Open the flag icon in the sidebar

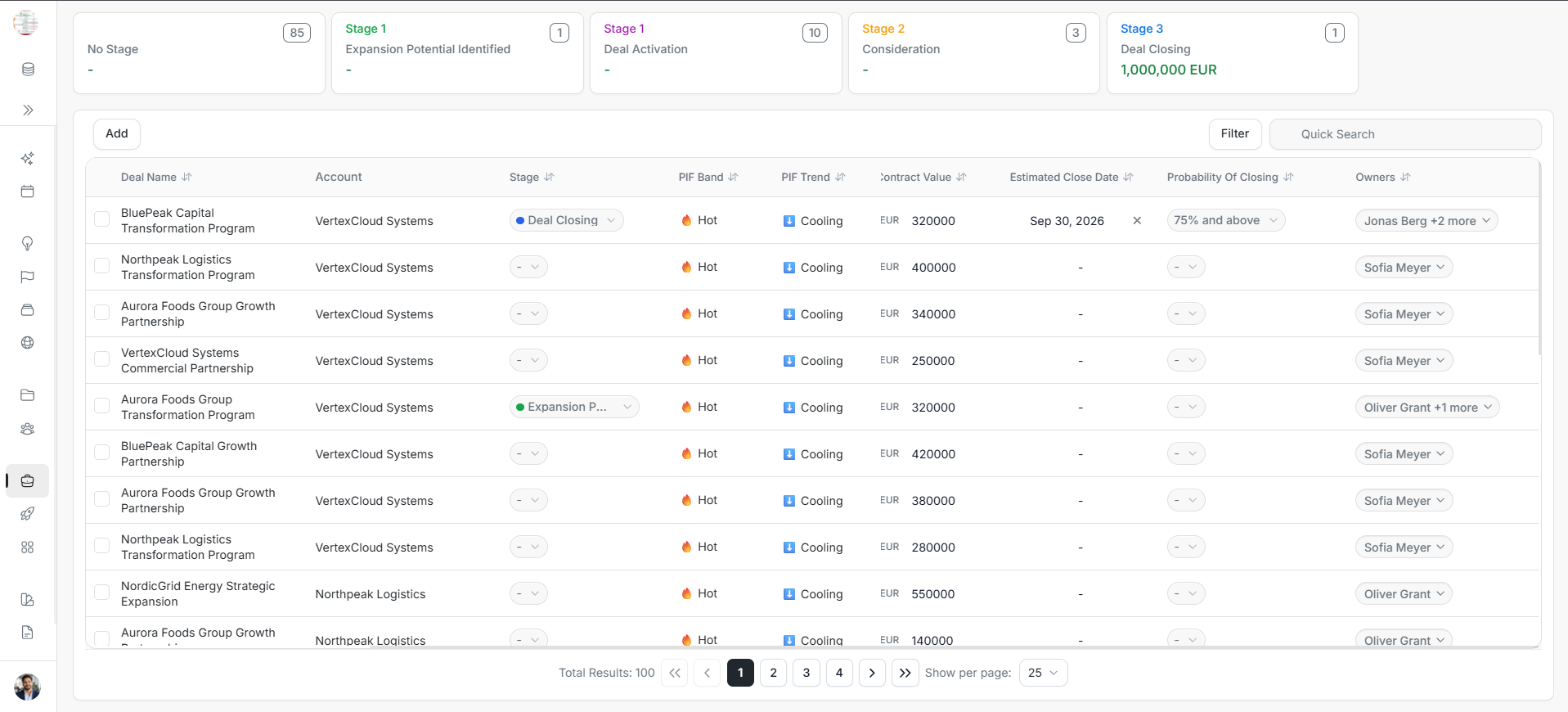(28, 277)
